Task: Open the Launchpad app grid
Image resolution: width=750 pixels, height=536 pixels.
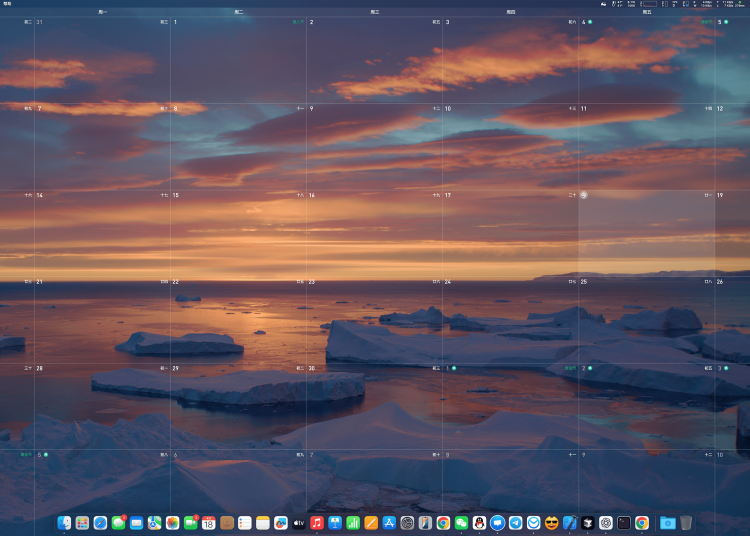Action: pyautogui.click(x=82, y=523)
